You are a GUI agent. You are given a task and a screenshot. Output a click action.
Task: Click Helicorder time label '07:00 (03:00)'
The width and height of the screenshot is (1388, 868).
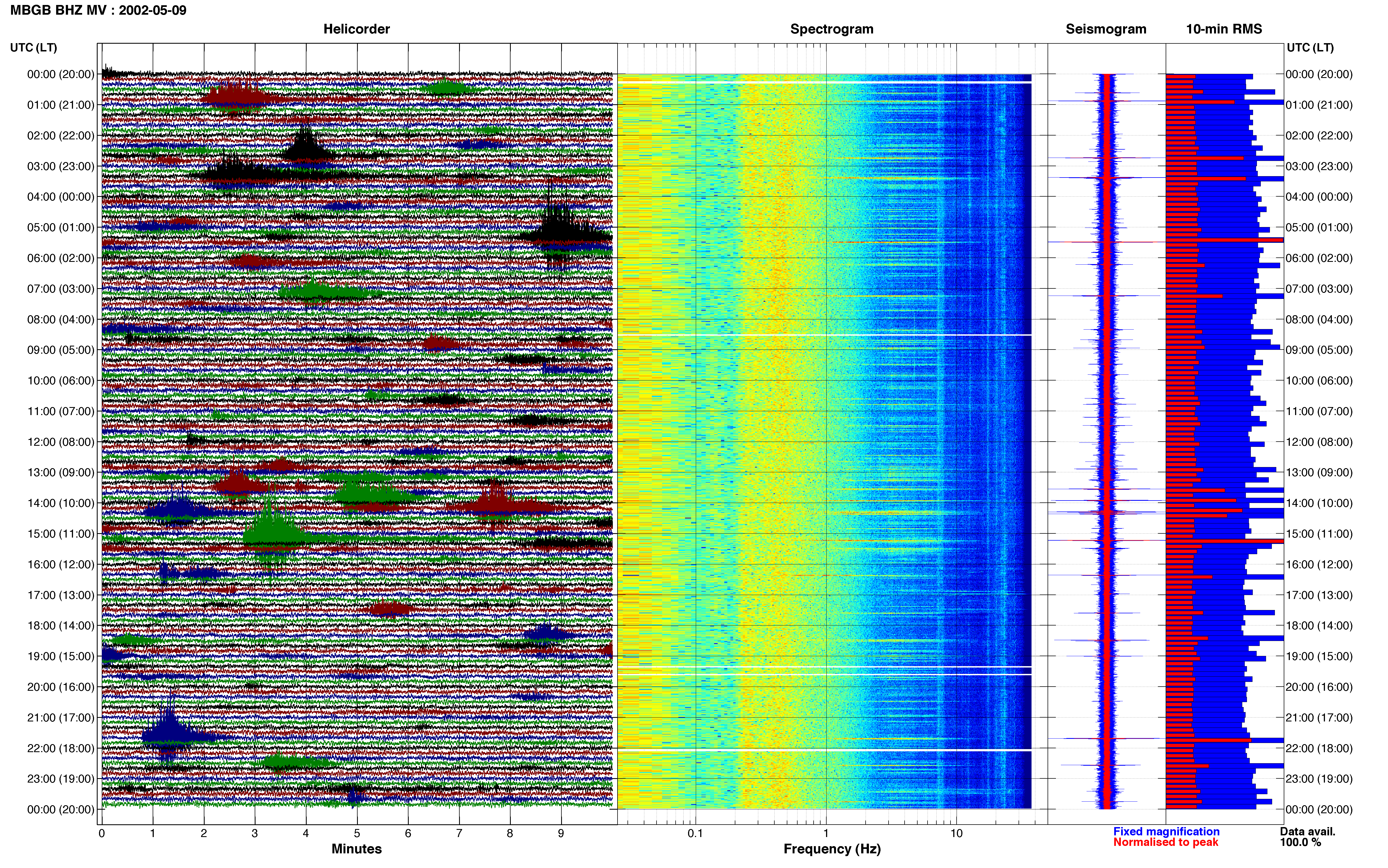tap(61, 289)
